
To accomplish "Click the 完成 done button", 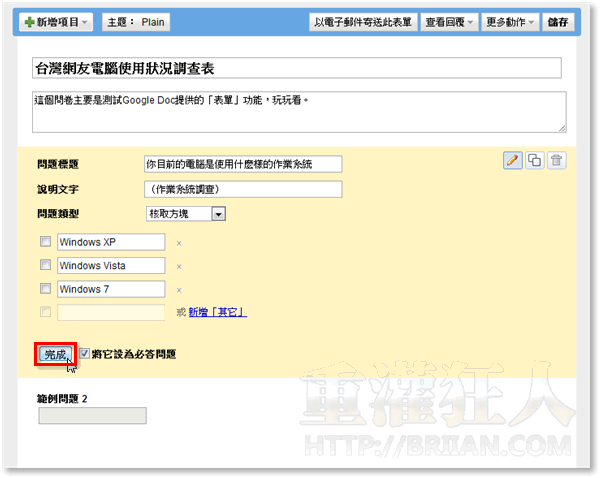I will point(55,354).
